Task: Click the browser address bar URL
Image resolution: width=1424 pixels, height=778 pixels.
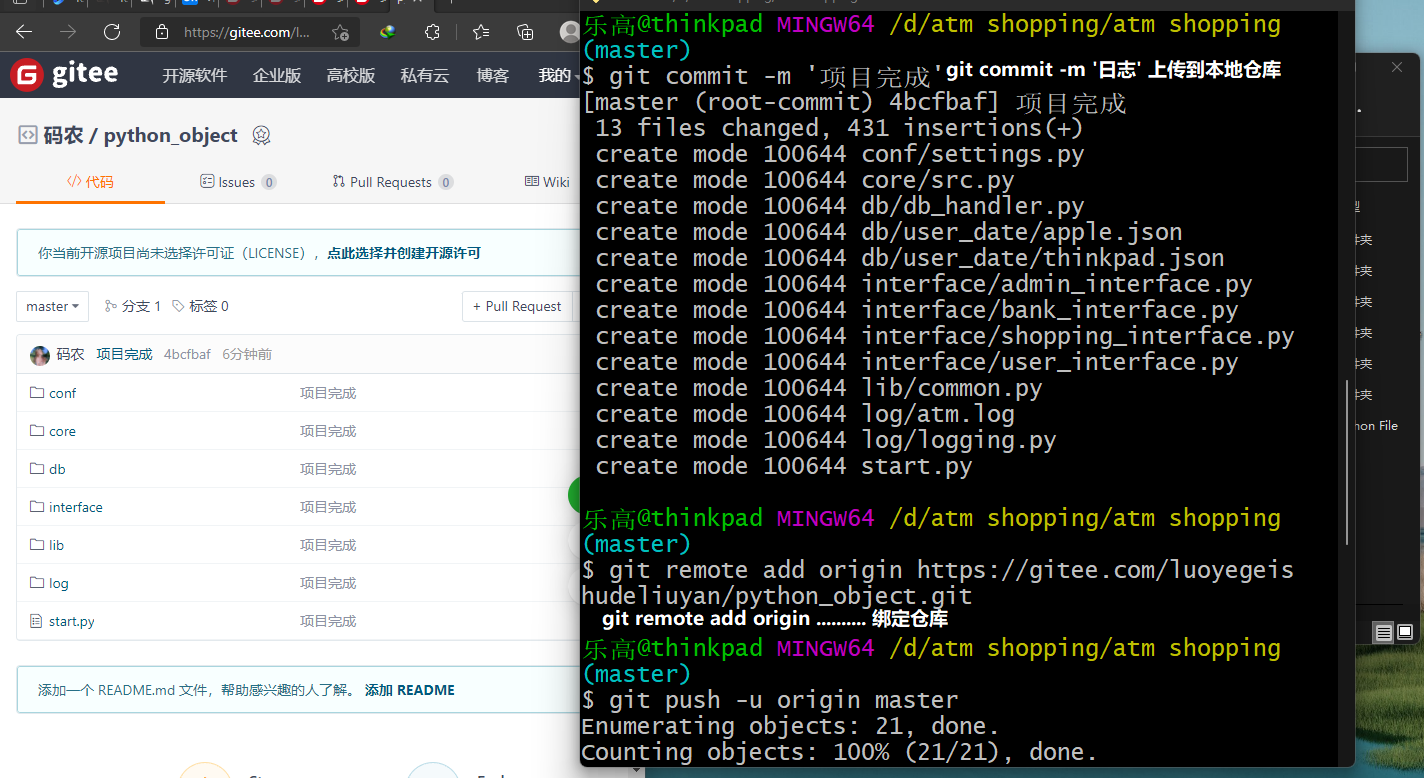Action: [x=247, y=32]
